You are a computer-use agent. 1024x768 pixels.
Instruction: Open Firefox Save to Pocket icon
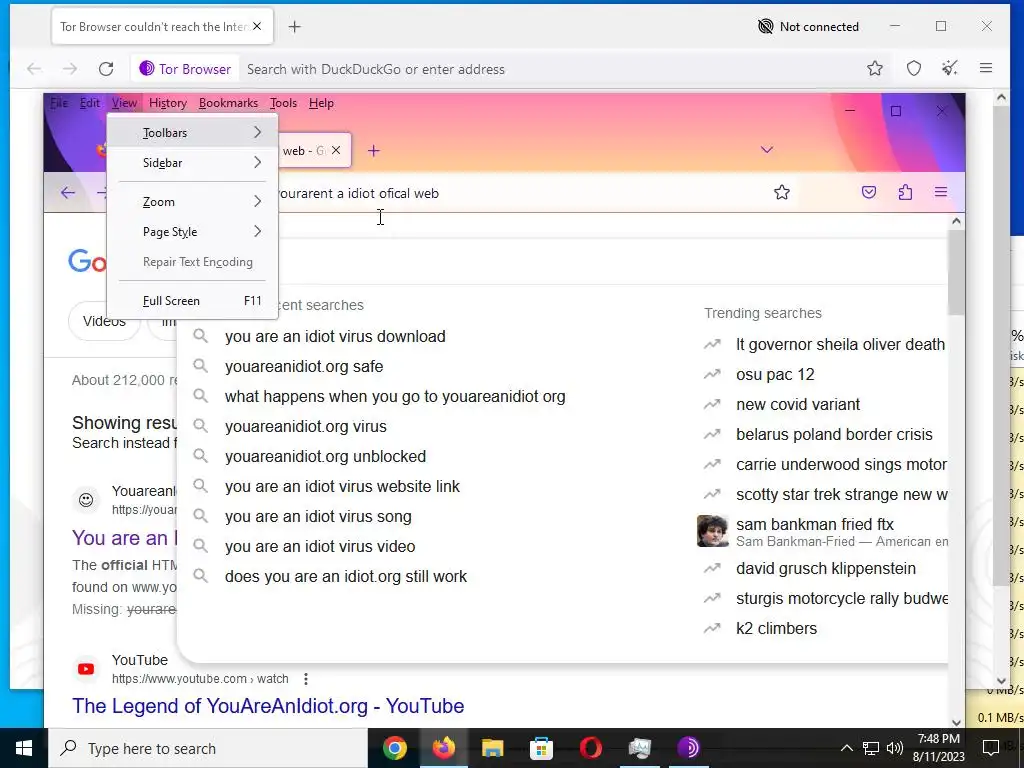tap(869, 192)
